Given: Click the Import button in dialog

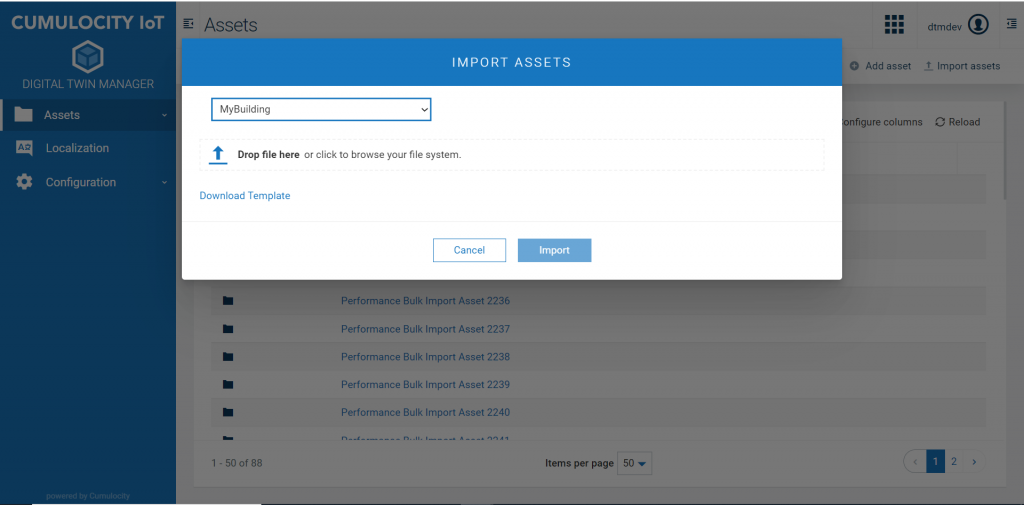Looking at the screenshot, I should pyautogui.click(x=554, y=250).
